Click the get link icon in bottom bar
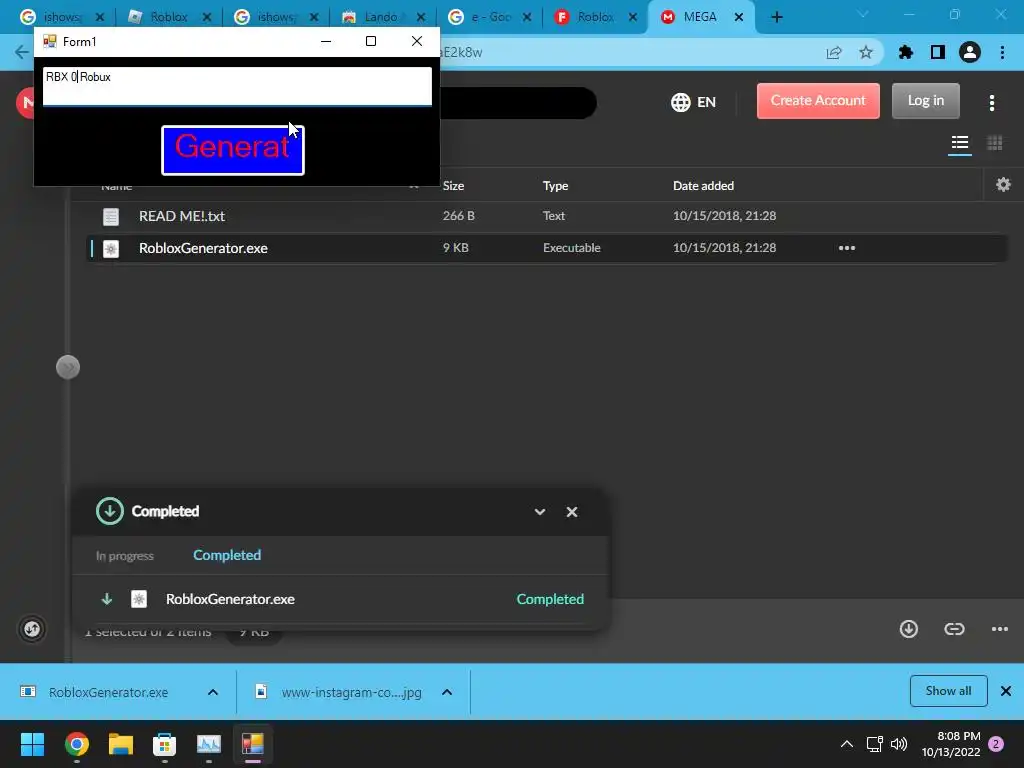The image size is (1024, 768). (x=954, y=629)
